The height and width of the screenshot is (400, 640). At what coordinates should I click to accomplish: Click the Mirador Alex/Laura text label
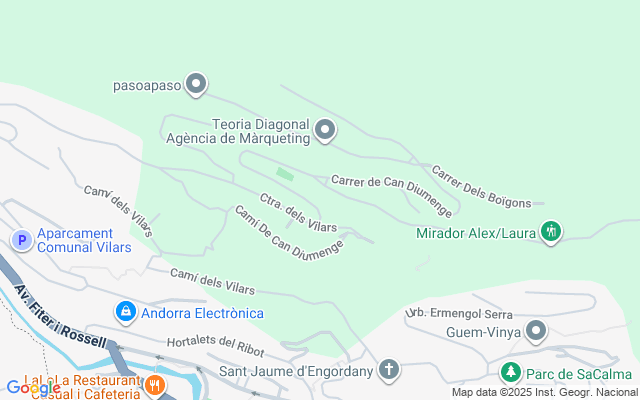476,233
